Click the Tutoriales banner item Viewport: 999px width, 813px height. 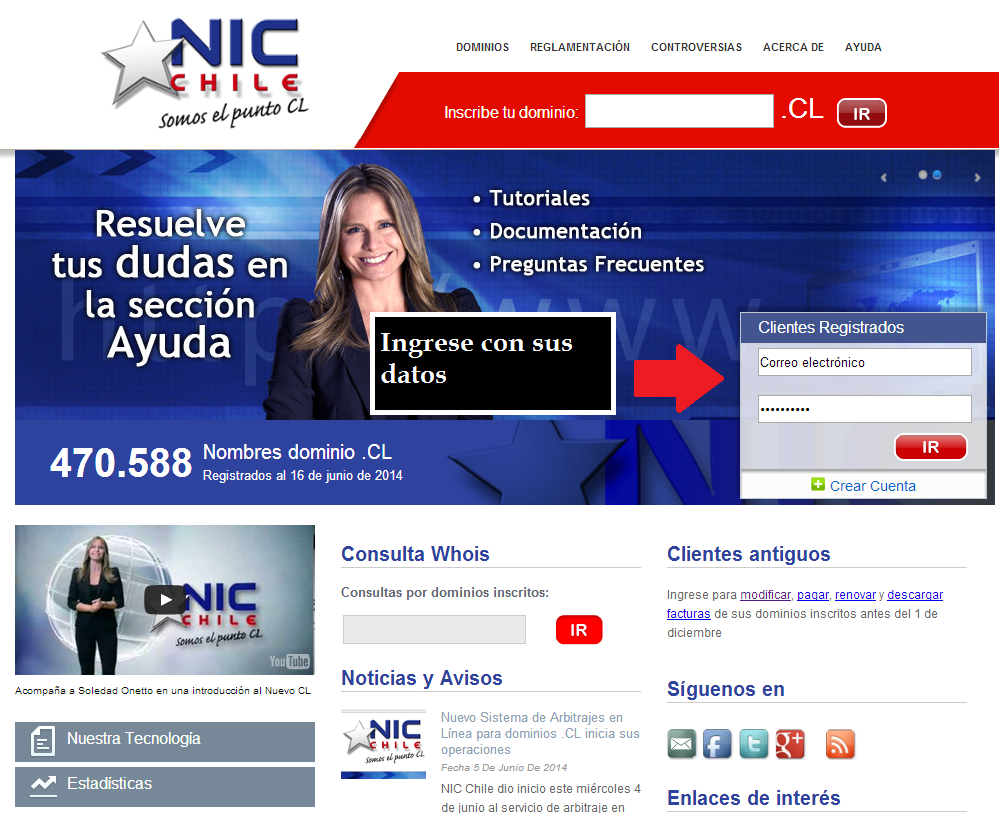point(539,198)
